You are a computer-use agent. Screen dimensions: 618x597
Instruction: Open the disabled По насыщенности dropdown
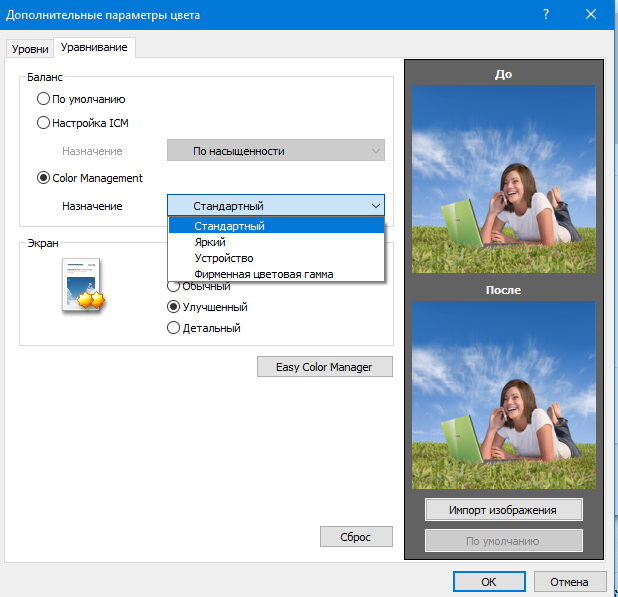click(x=276, y=150)
